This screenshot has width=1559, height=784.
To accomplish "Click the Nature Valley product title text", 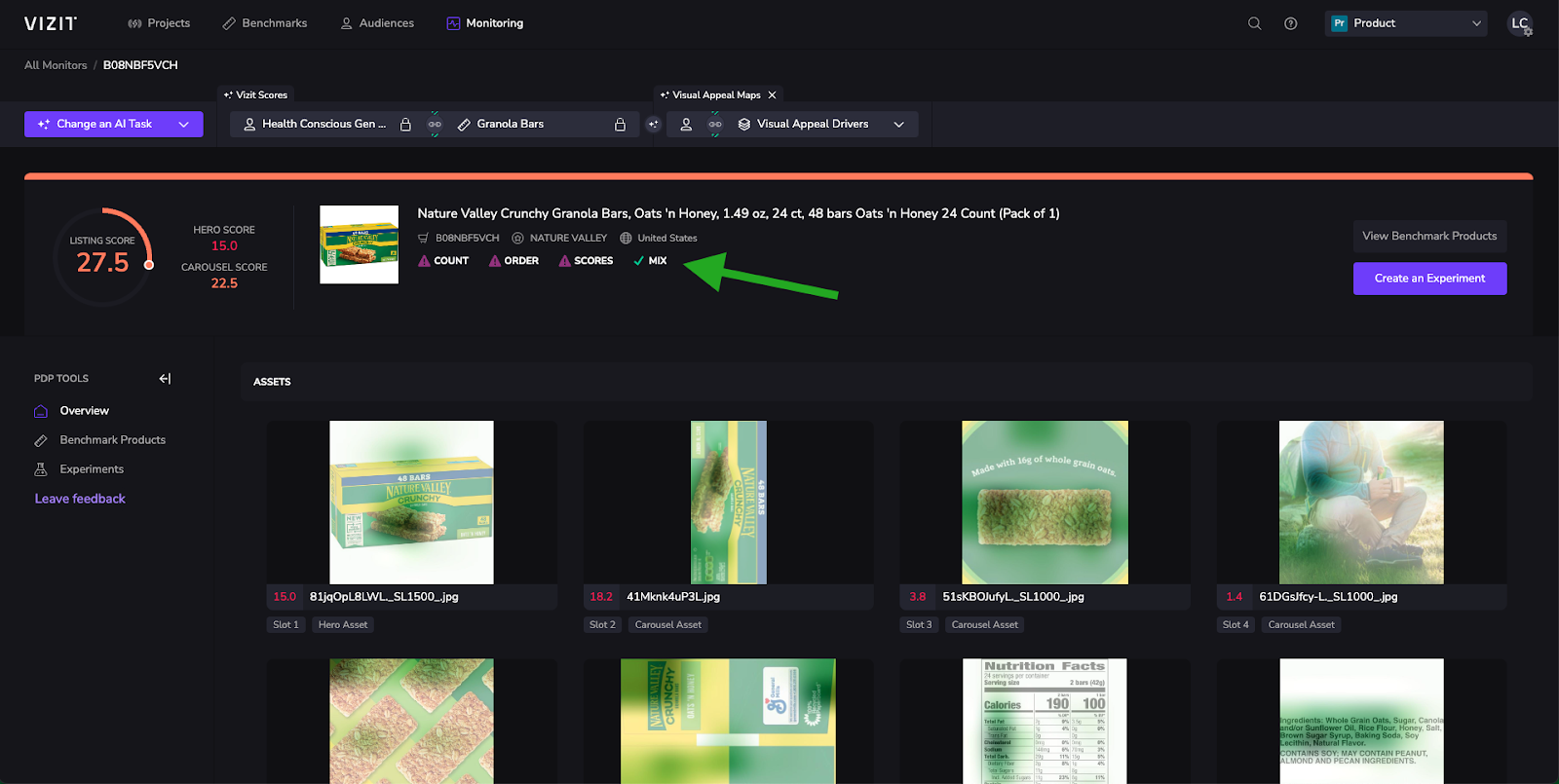I will [x=739, y=213].
